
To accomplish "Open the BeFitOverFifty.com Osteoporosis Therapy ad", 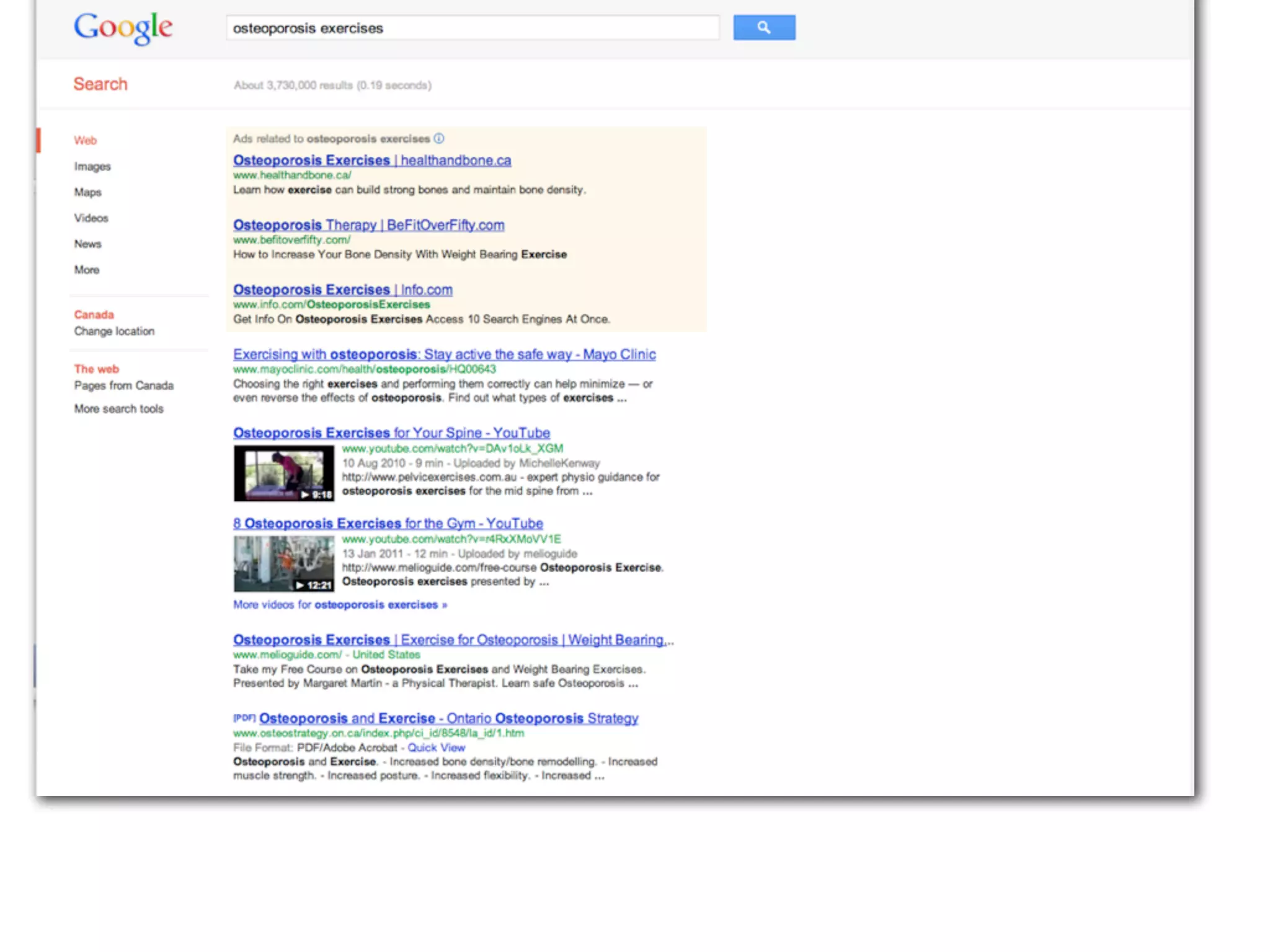I will tap(368, 225).
